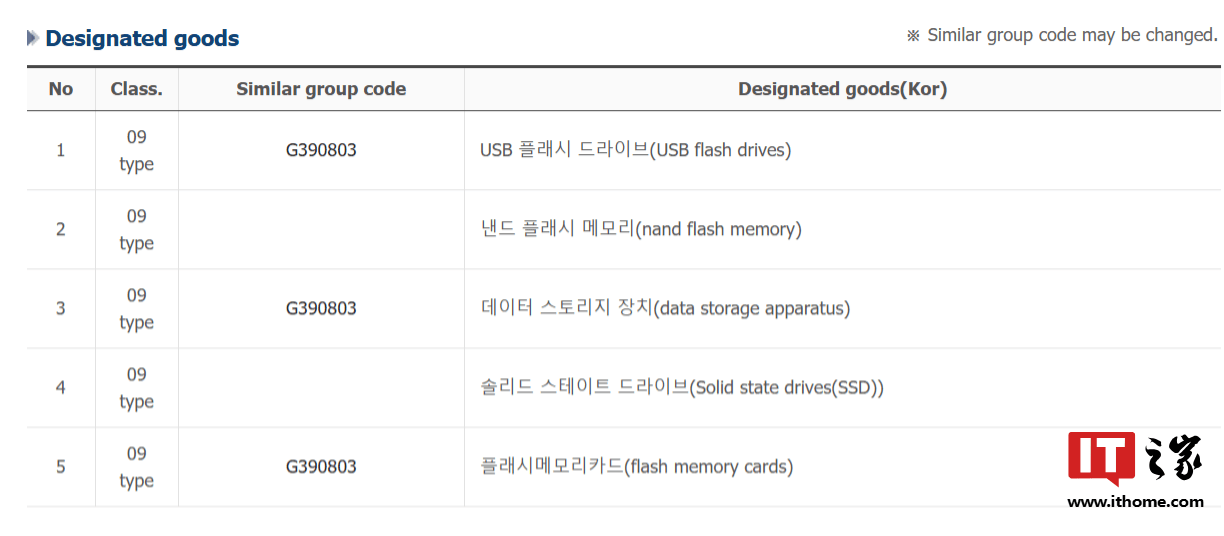1224x536 pixels.
Task: Click G390803 code in row 5
Action: [321, 466]
